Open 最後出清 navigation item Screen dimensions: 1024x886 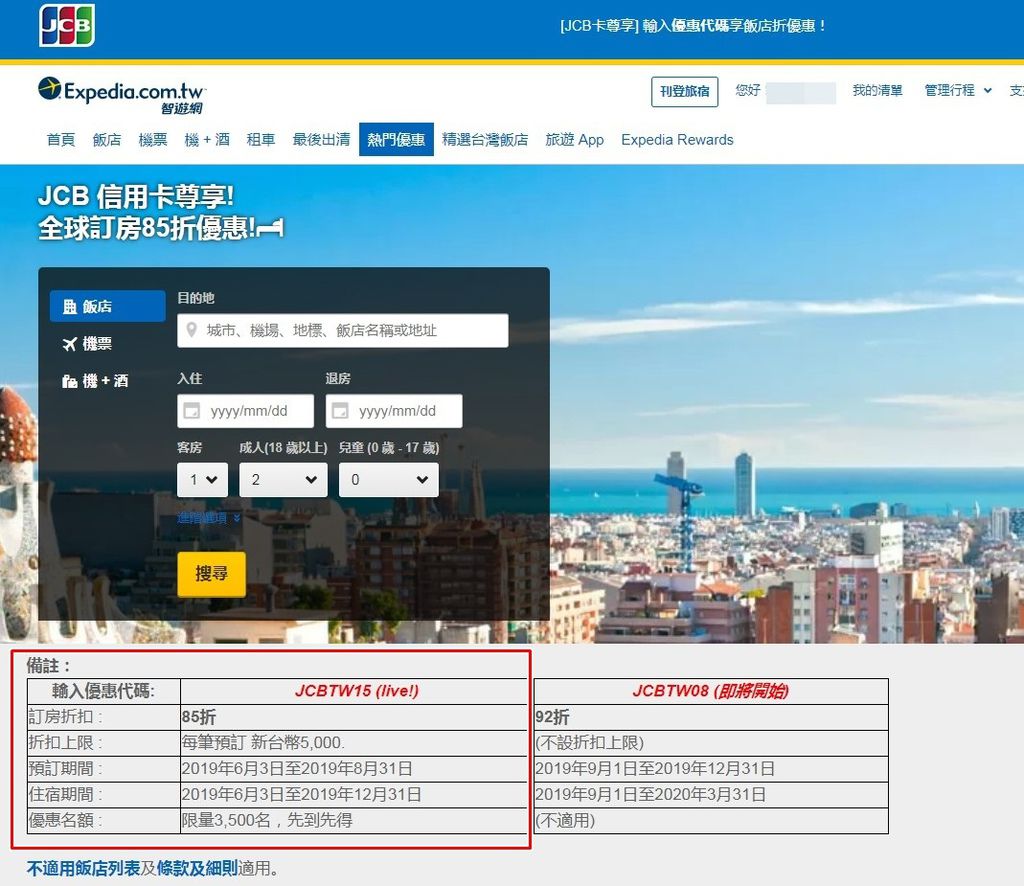(x=321, y=140)
